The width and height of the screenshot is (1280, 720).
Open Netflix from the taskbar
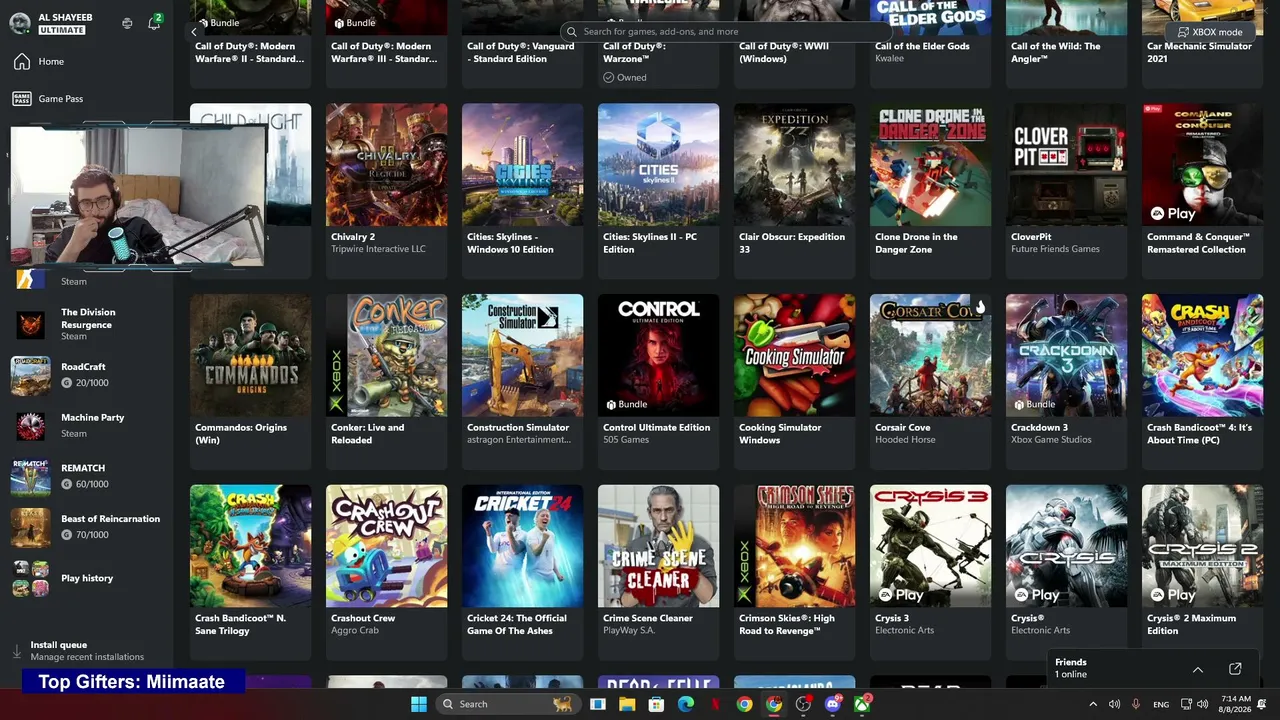715,704
